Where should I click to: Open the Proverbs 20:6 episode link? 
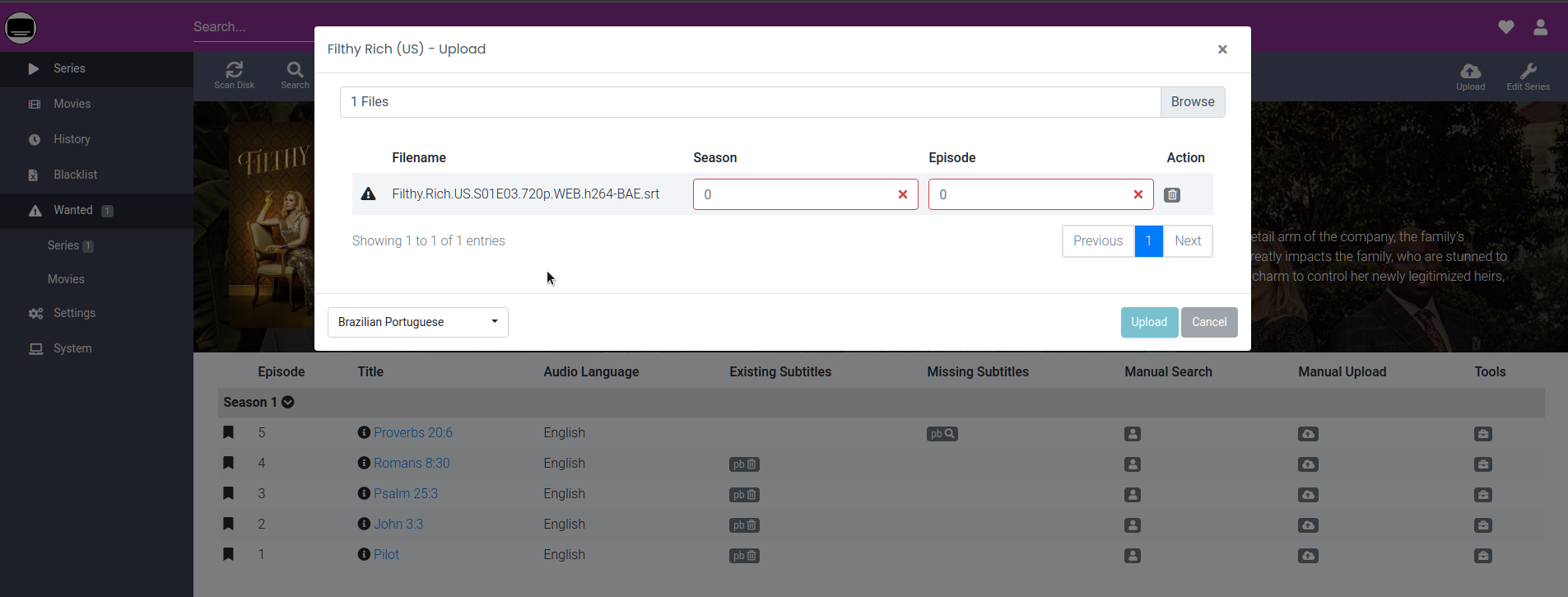(413, 433)
